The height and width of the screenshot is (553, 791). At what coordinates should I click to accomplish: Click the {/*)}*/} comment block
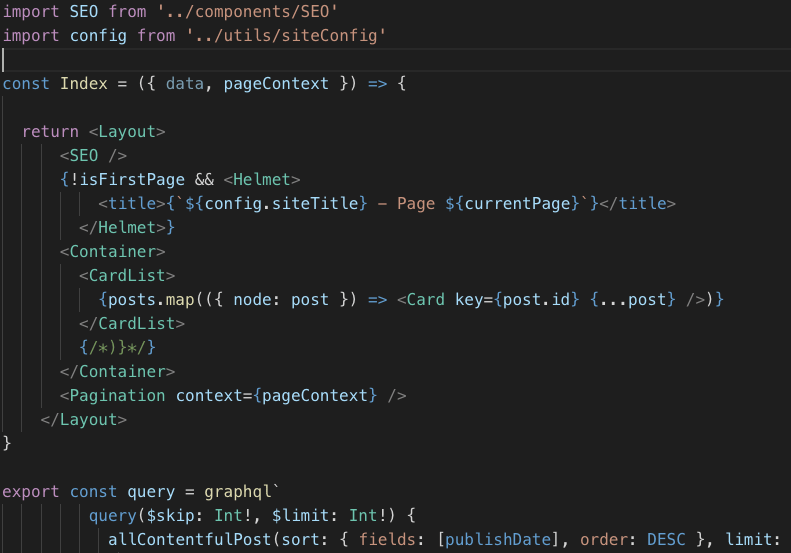pos(117,347)
